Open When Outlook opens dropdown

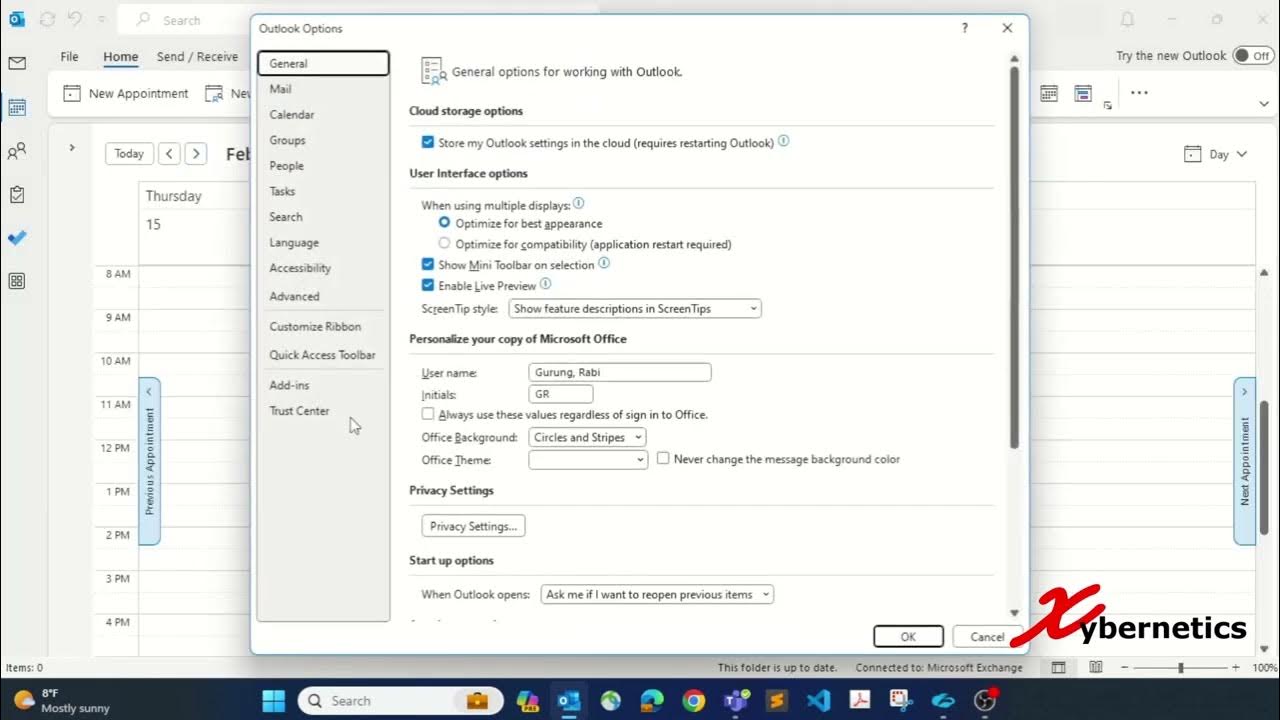657,594
